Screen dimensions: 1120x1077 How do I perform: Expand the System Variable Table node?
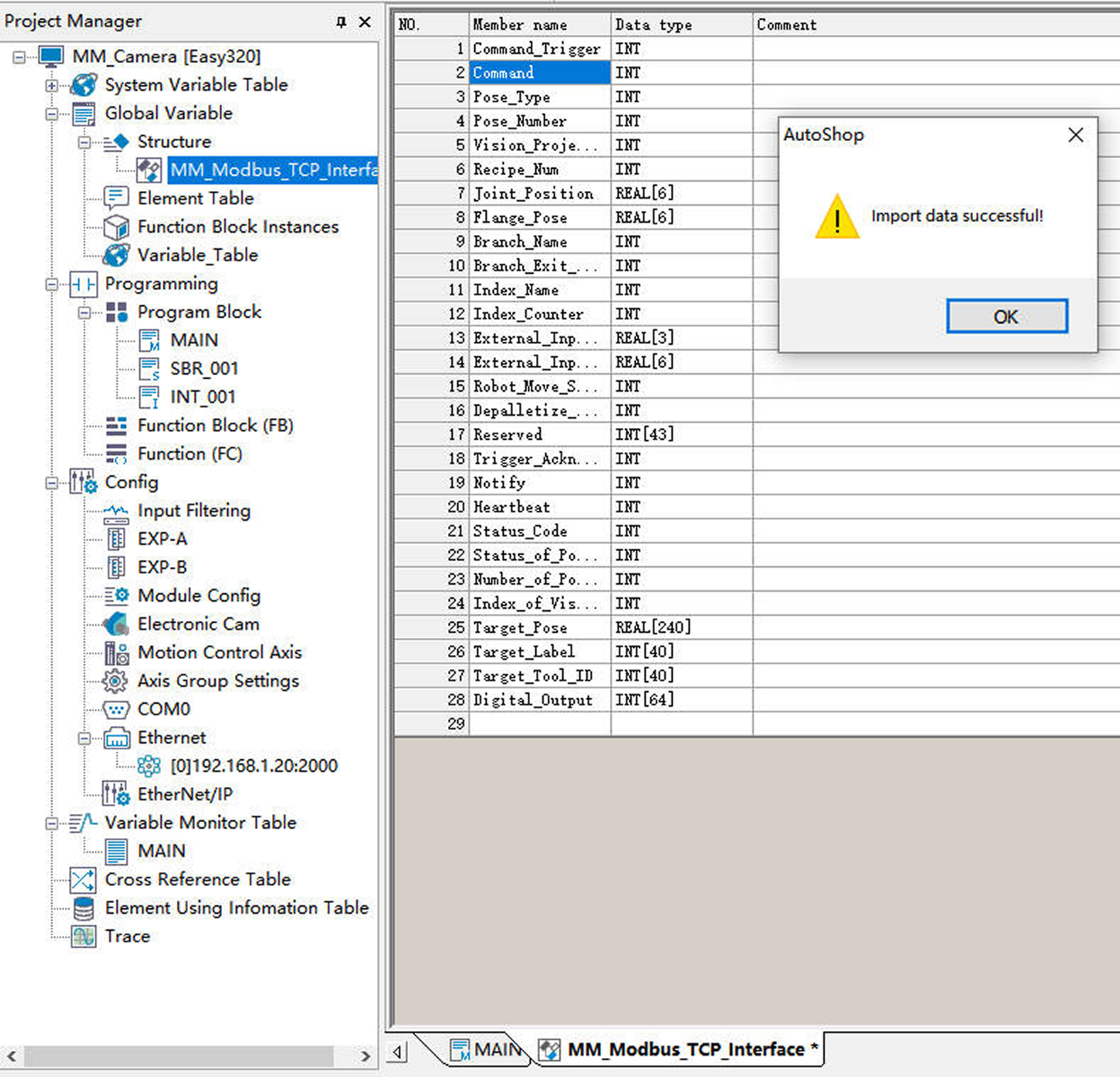[52, 86]
